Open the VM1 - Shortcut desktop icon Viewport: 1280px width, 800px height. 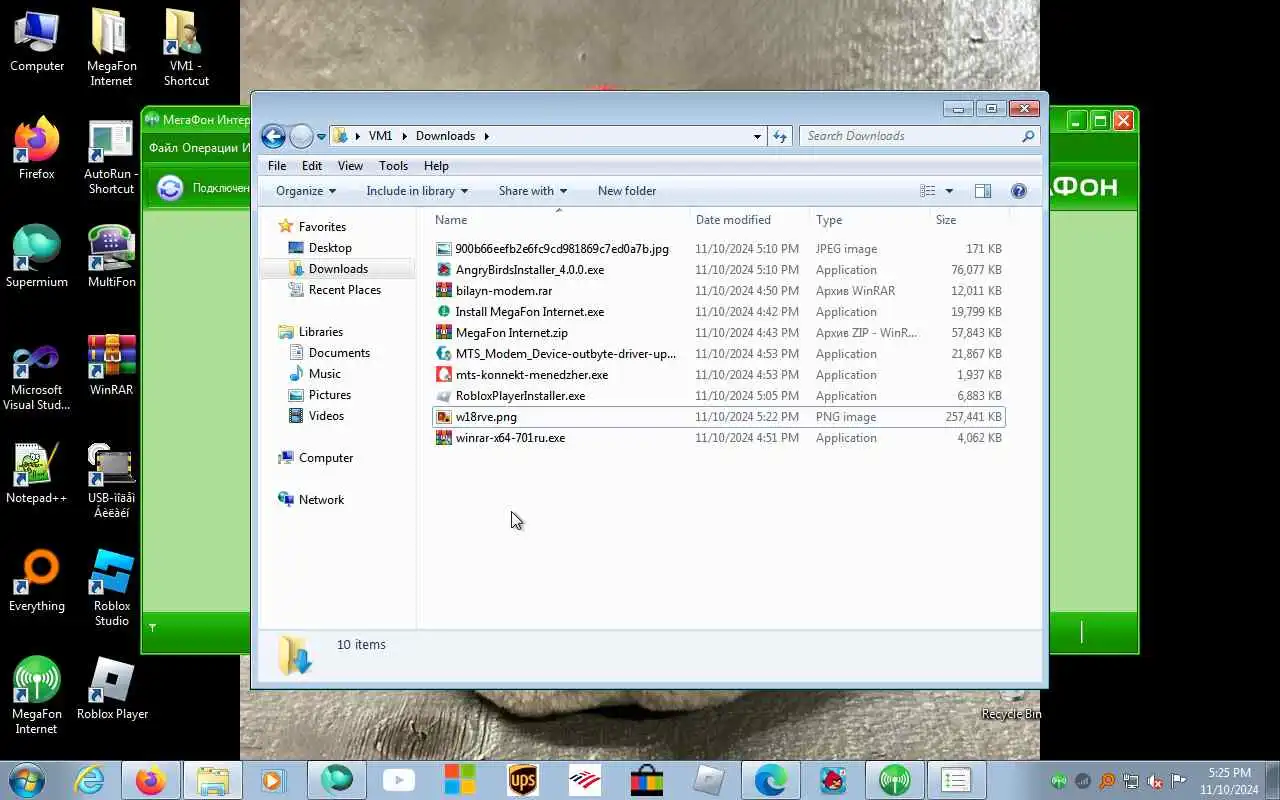pos(186,48)
